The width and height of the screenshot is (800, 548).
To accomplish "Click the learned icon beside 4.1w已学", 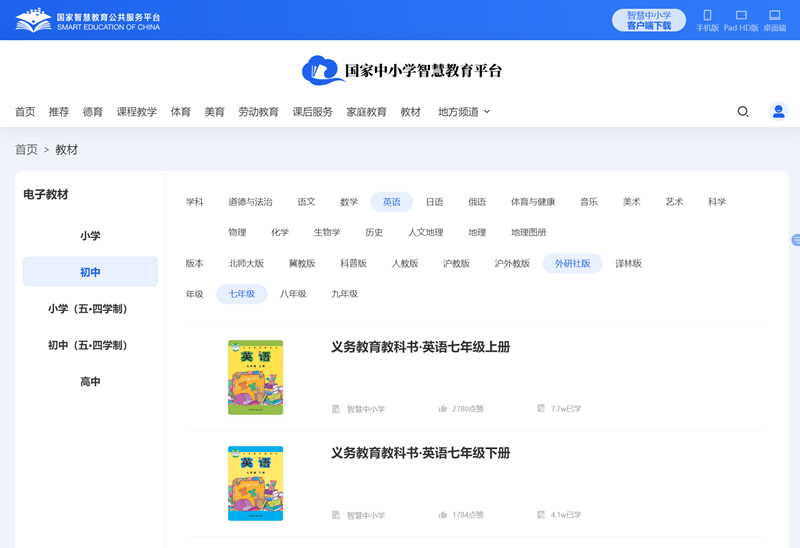I will [x=541, y=514].
